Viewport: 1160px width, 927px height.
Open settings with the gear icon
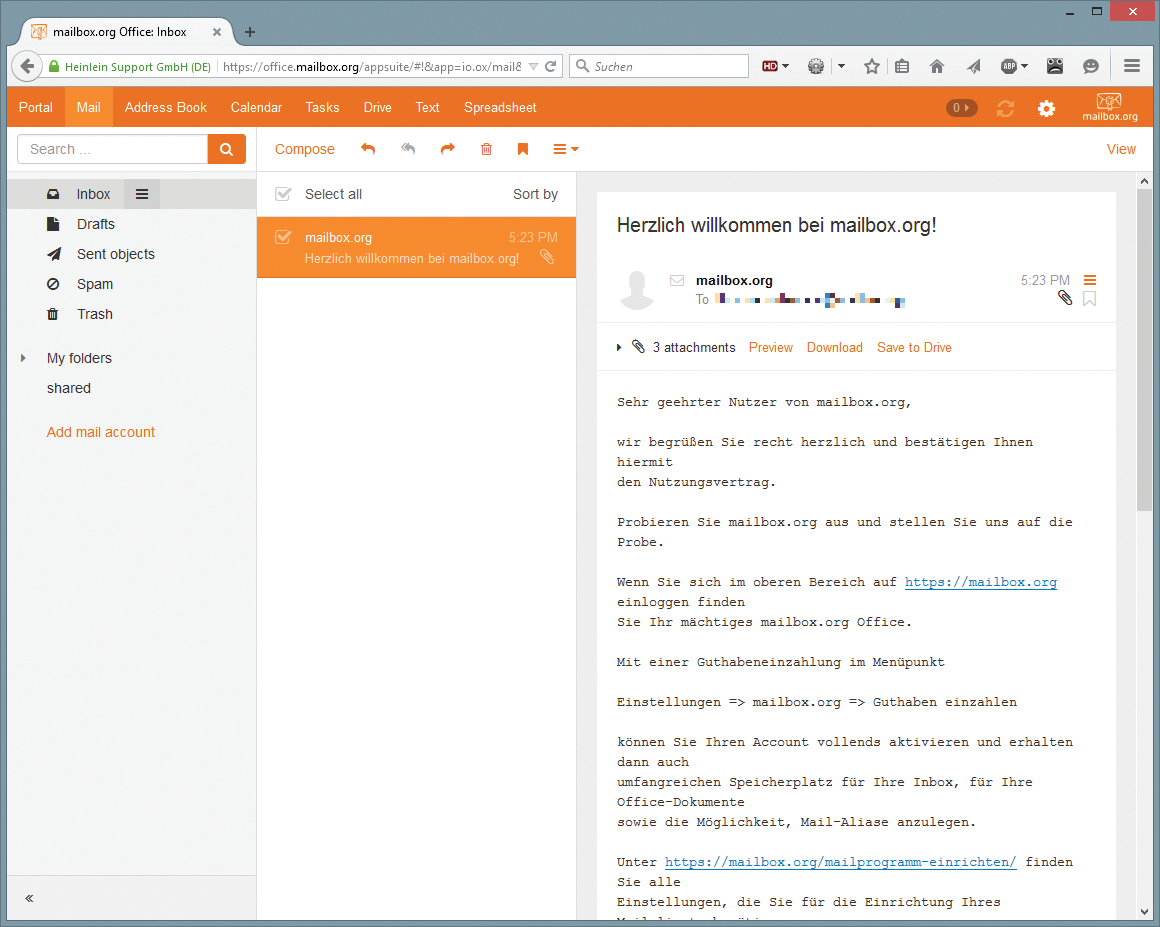[1046, 108]
